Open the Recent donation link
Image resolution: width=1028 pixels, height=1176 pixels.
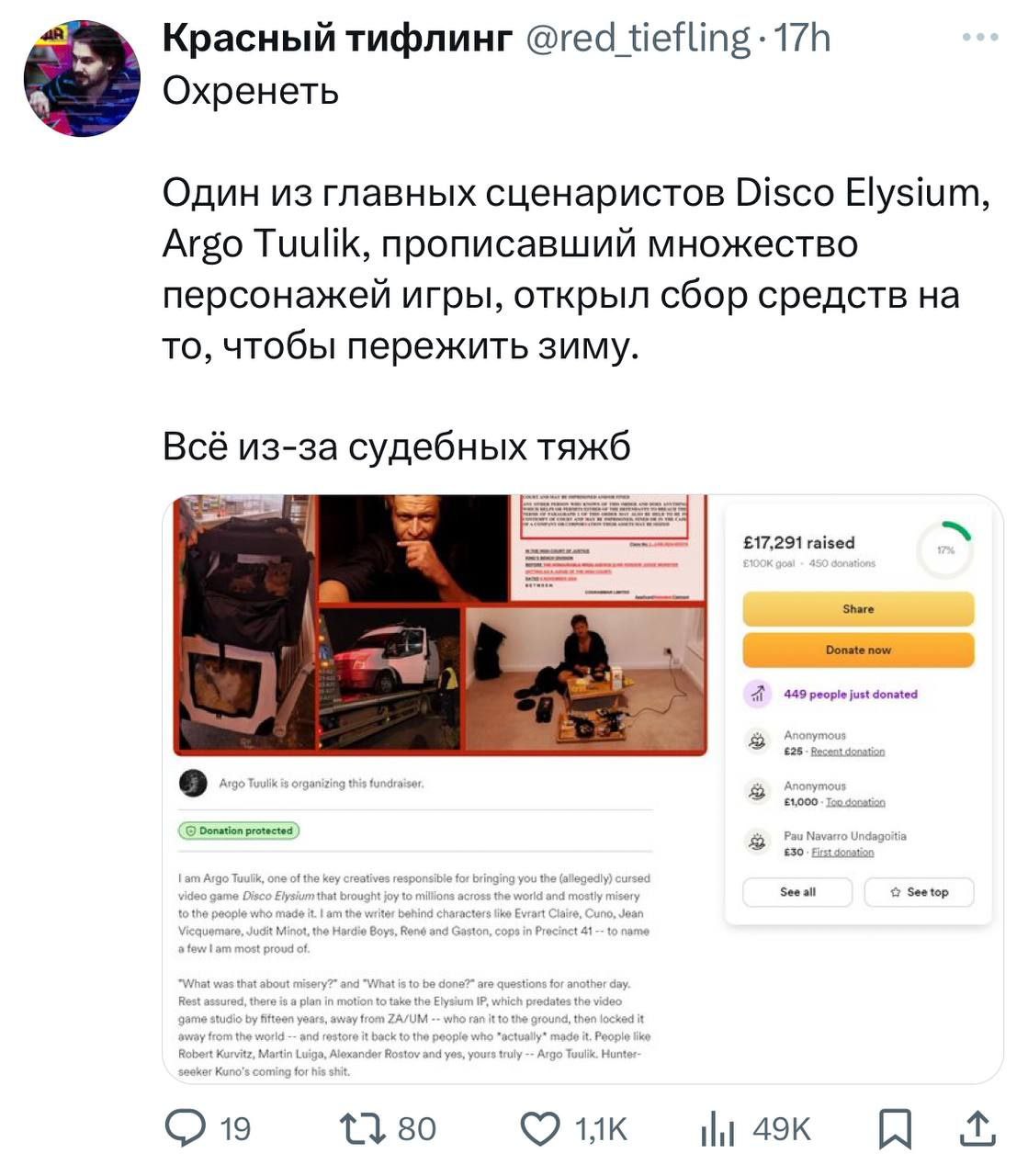[x=848, y=752]
